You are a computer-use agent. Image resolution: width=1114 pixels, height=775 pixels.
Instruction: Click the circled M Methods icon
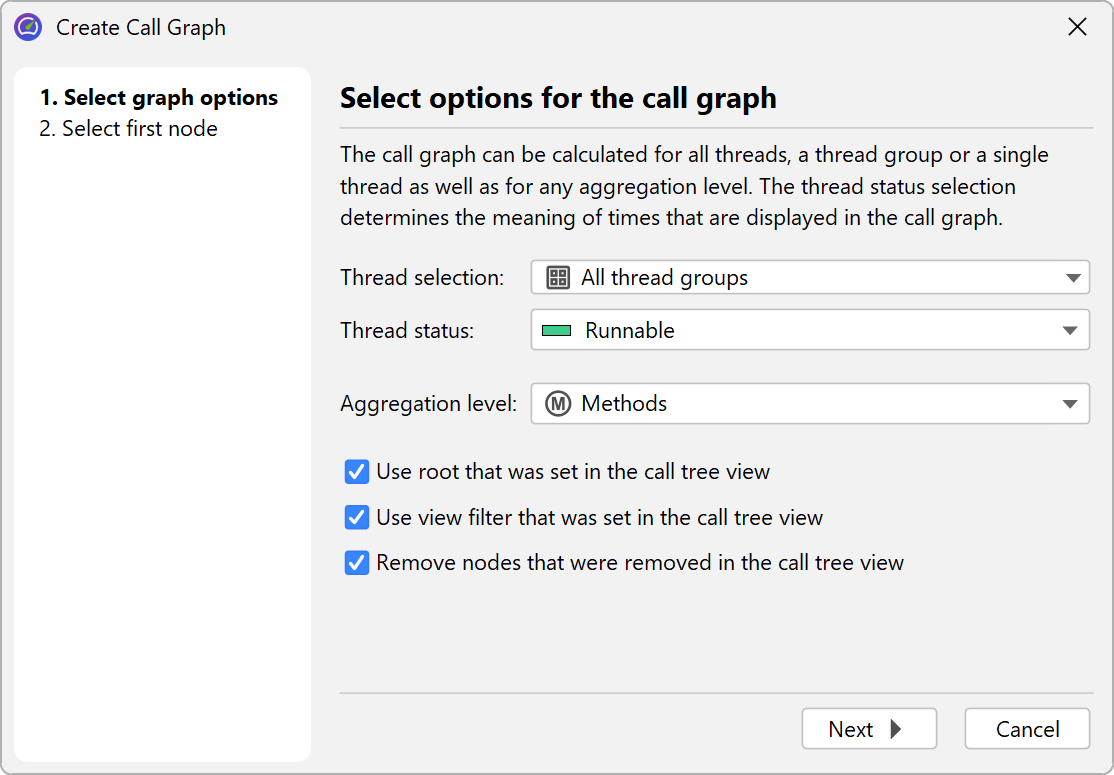(x=558, y=404)
